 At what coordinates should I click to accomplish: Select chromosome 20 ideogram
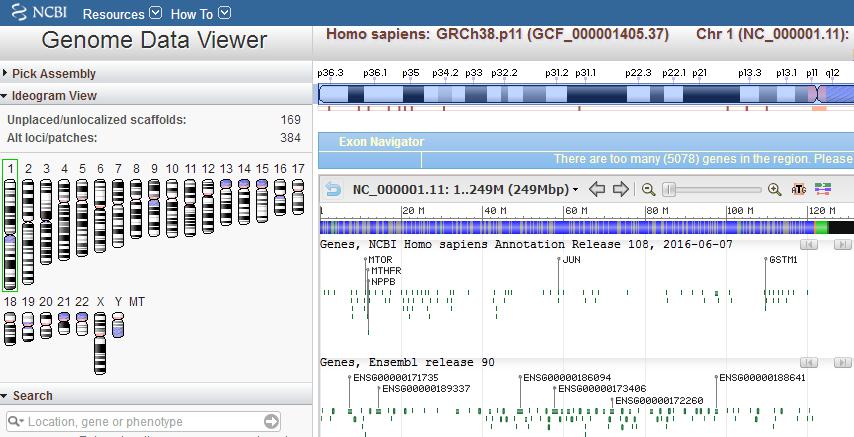(x=46, y=325)
